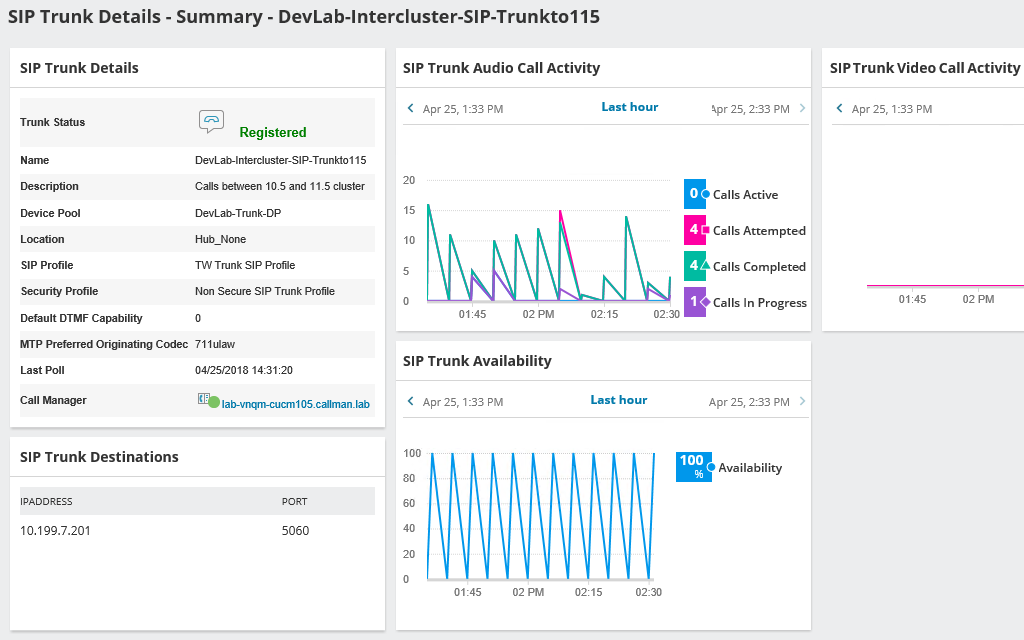Click the Trunk Status speech bubble icon
Viewport: 1024px width, 640px height.
(211, 120)
